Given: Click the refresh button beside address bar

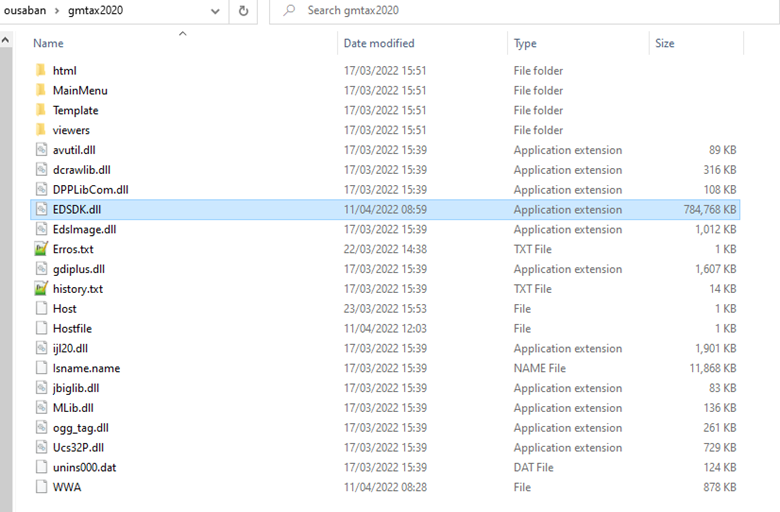Looking at the screenshot, I should [243, 10].
